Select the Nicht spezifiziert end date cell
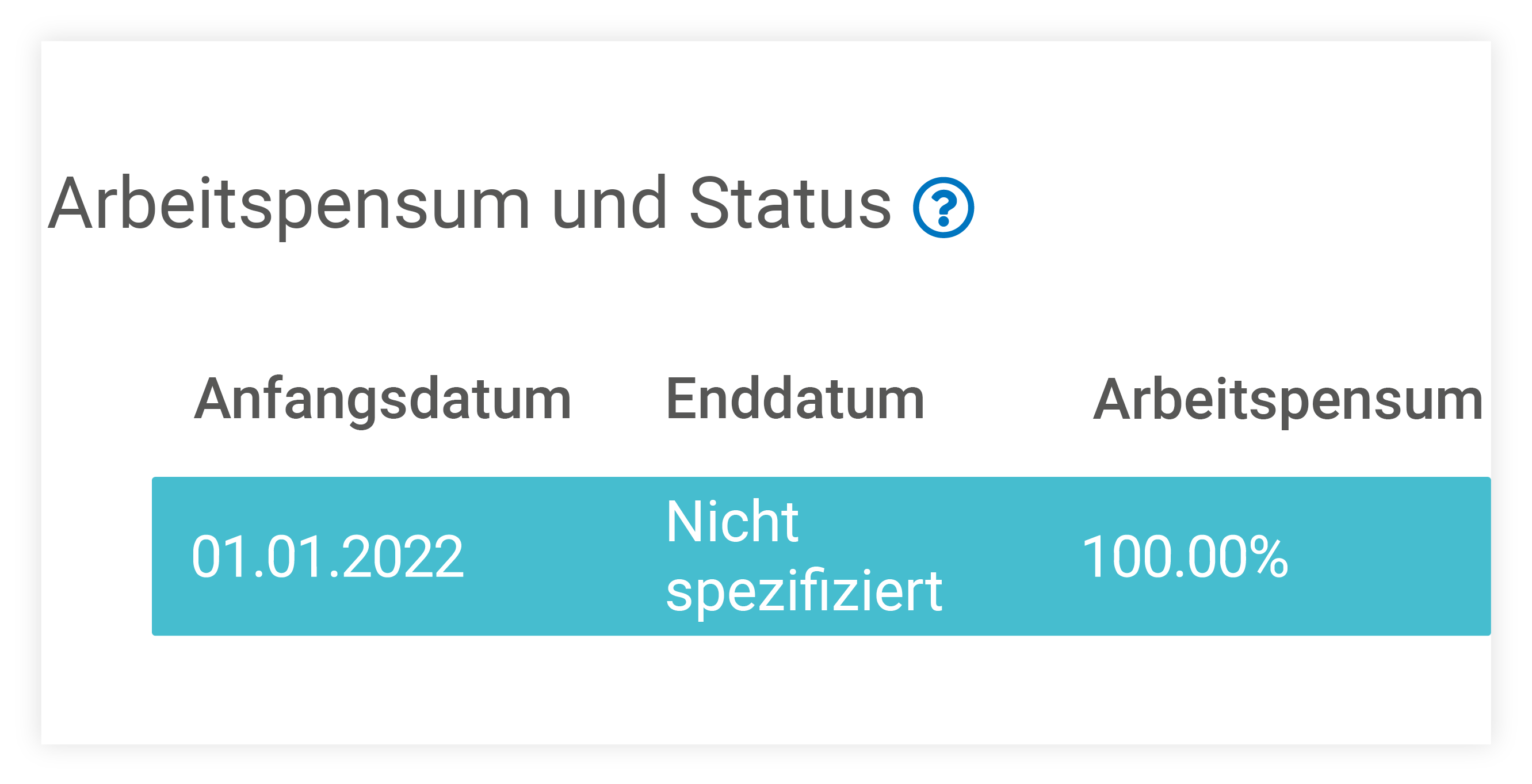Image resolution: width=1532 pixels, height=784 pixels. (804, 557)
